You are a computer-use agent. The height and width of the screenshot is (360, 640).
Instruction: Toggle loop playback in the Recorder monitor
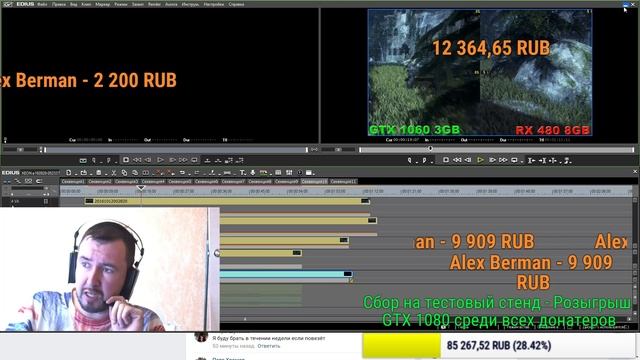click(x=514, y=160)
